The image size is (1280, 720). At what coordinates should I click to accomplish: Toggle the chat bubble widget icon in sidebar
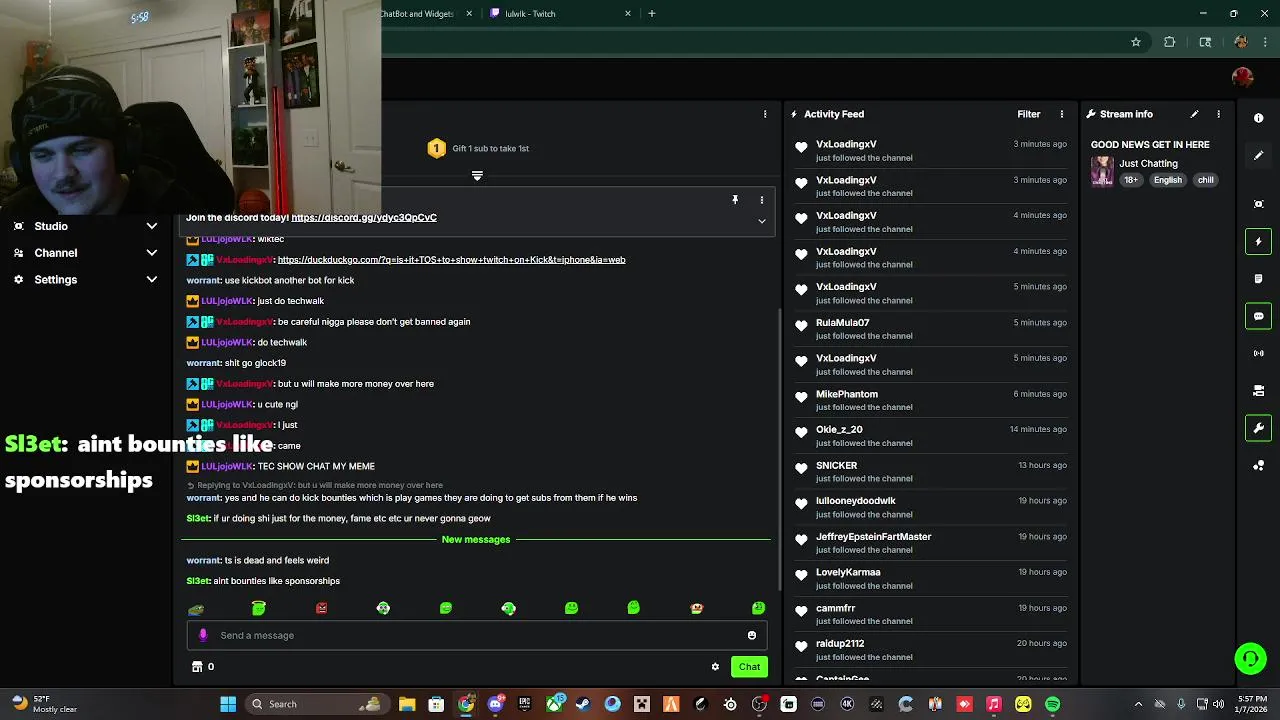coord(1258,316)
